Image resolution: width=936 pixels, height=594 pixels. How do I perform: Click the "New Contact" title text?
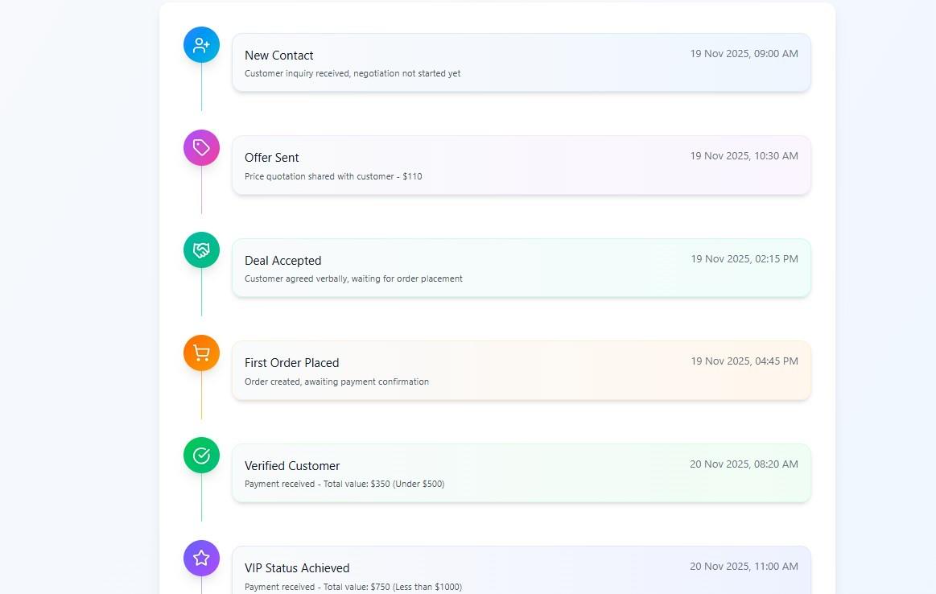pos(279,56)
